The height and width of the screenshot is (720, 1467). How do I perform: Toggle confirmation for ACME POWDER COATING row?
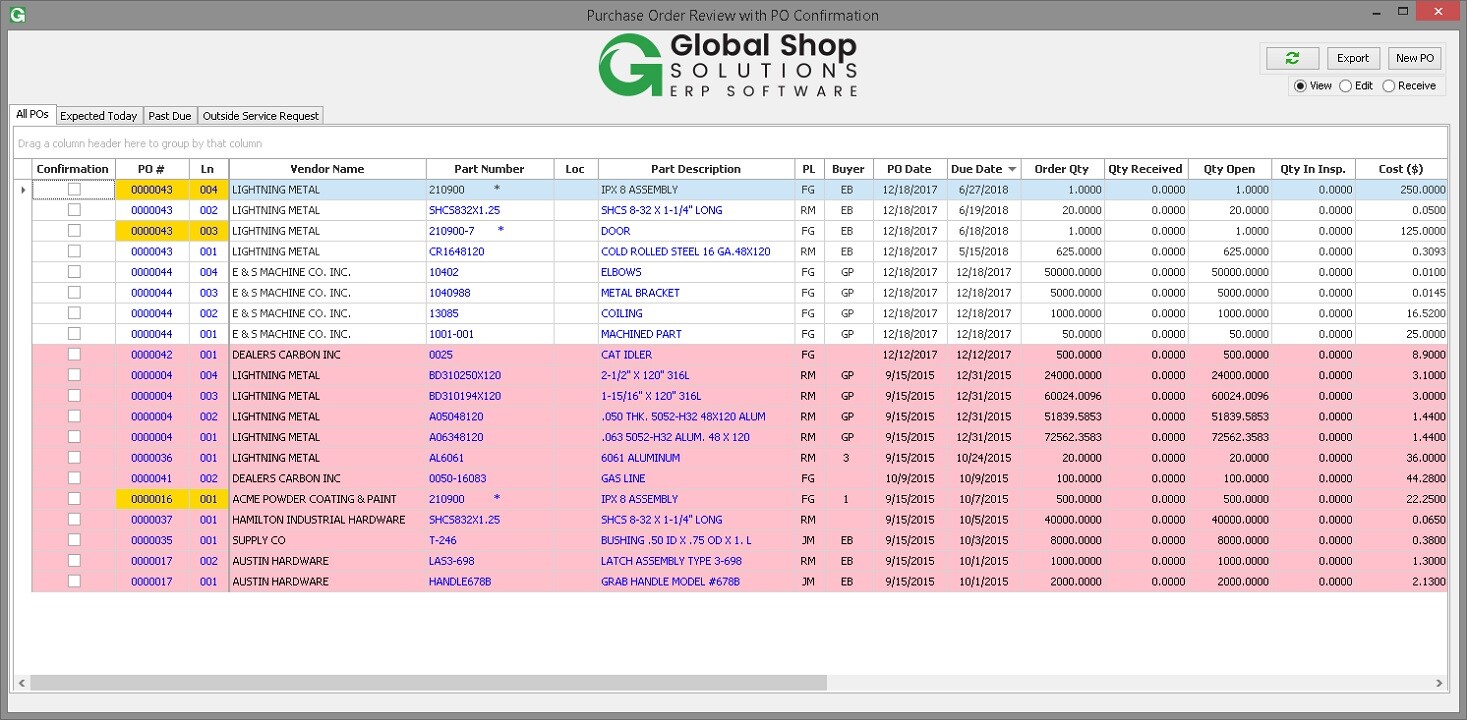[73, 499]
